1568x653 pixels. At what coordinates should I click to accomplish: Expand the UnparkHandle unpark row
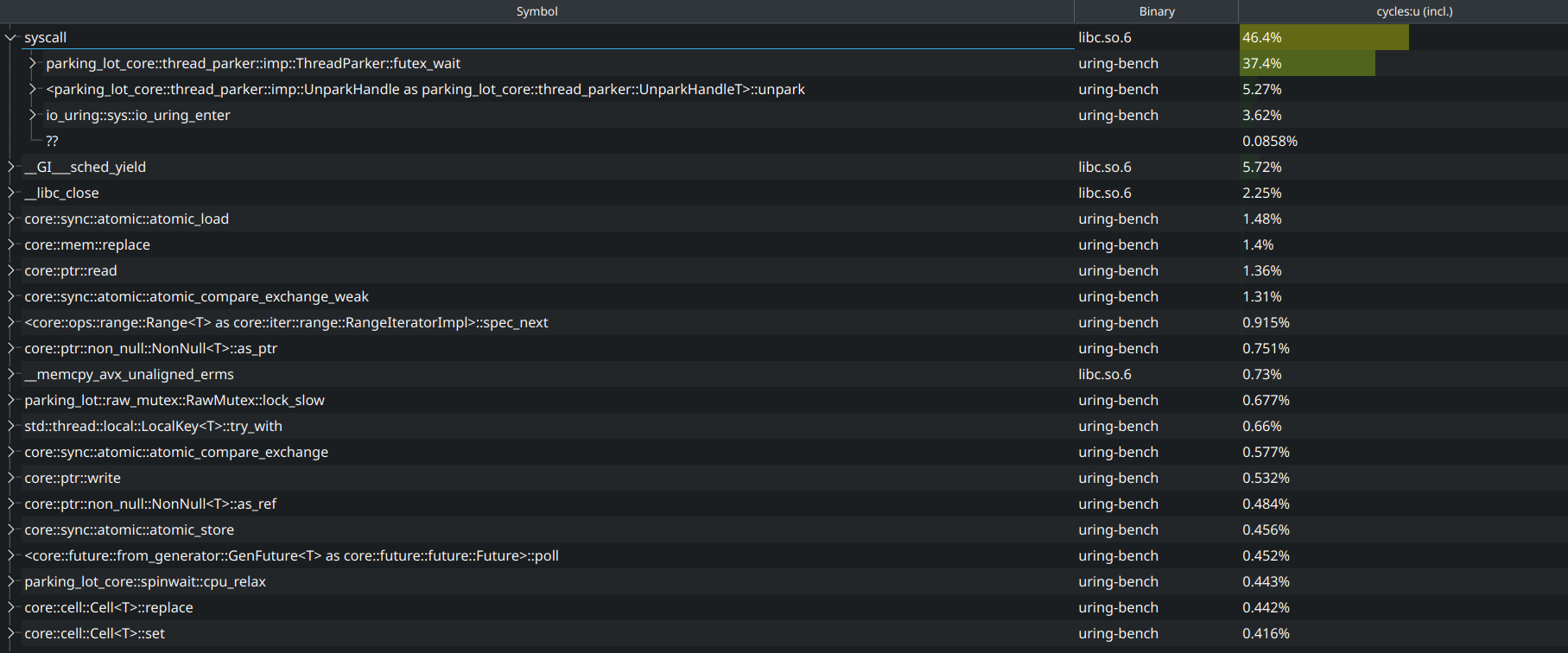coord(33,89)
